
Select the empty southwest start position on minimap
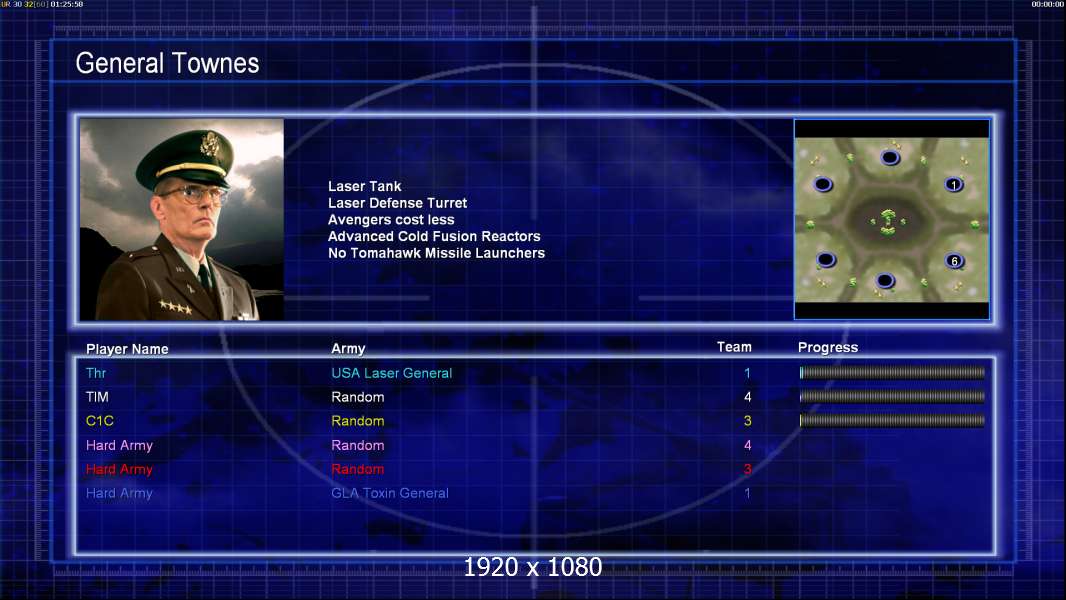pyautogui.click(x=825, y=260)
